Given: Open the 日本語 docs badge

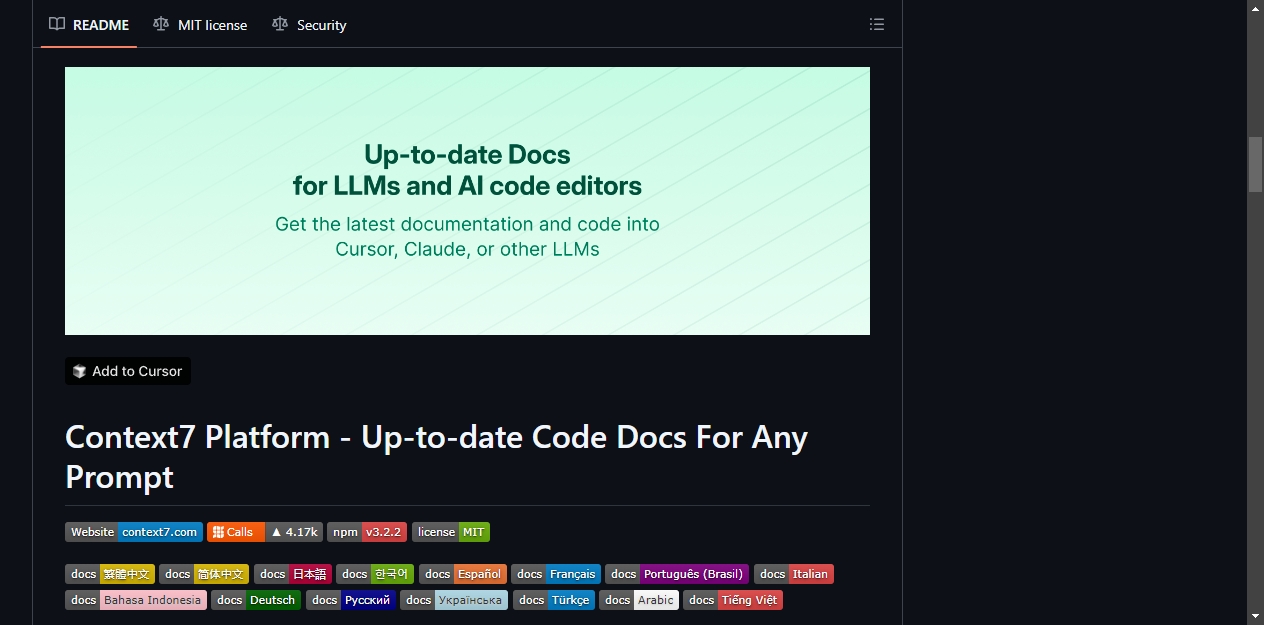Looking at the screenshot, I should coord(293,574).
